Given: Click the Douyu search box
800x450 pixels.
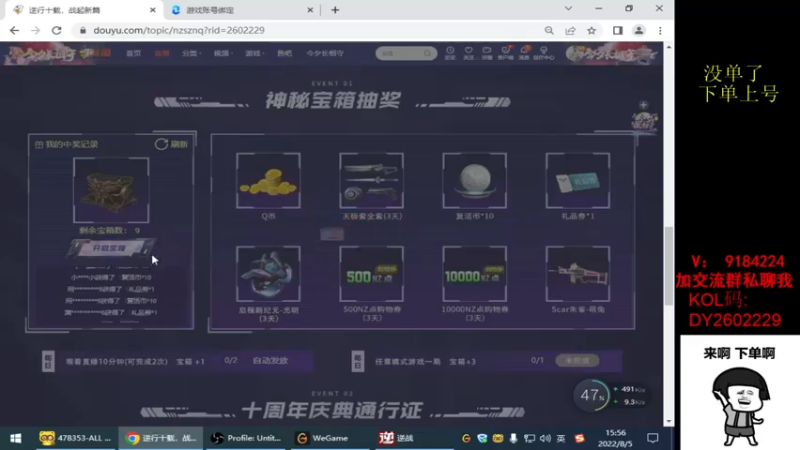Looking at the screenshot, I should click(406, 53).
